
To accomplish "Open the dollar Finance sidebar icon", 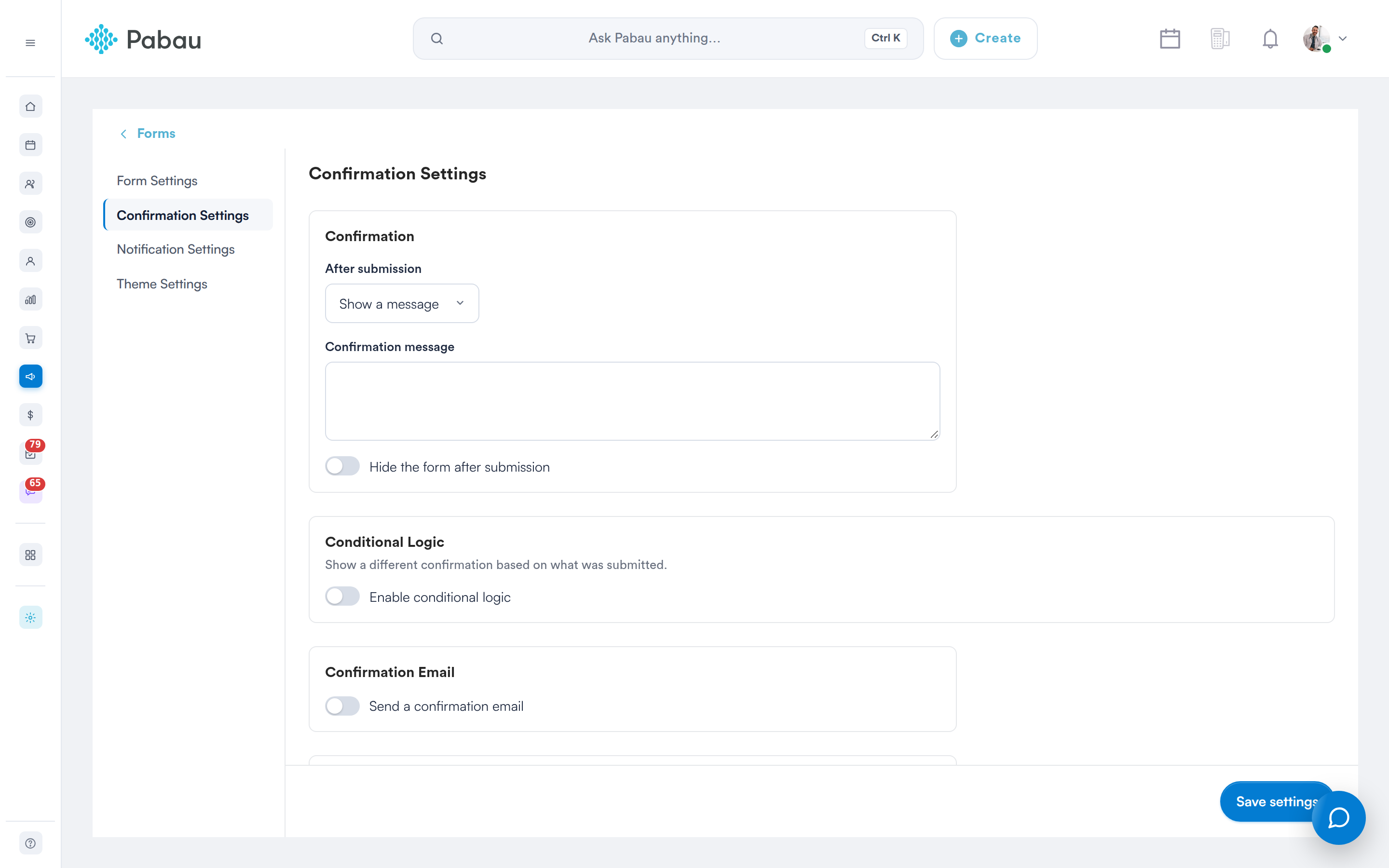I will pyautogui.click(x=30, y=415).
